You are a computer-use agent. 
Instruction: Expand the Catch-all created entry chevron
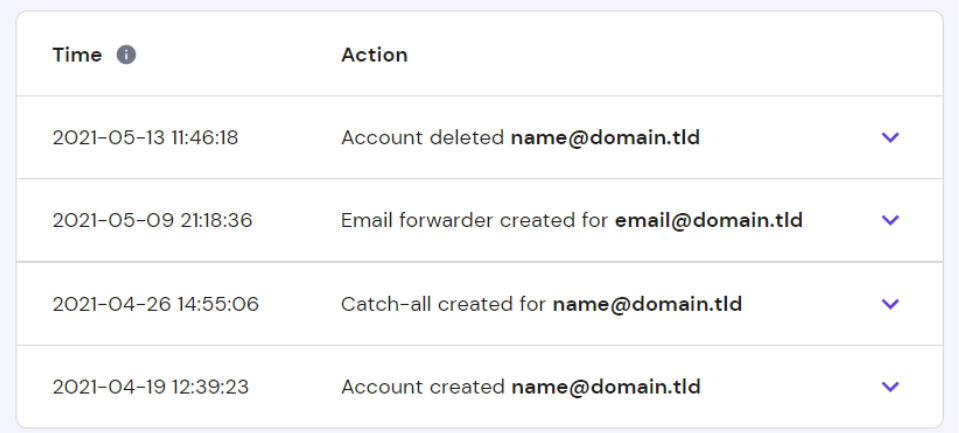(x=890, y=304)
